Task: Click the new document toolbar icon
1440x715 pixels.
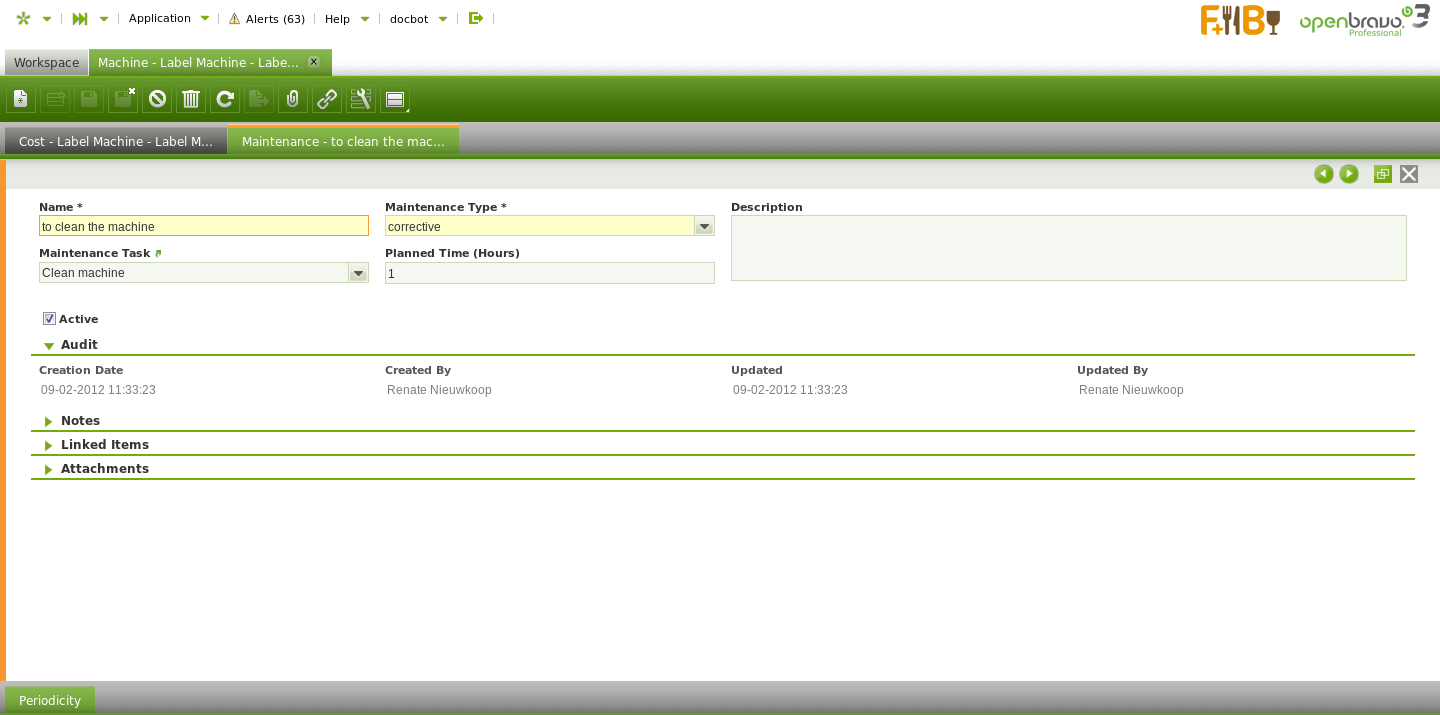Action: point(21,99)
